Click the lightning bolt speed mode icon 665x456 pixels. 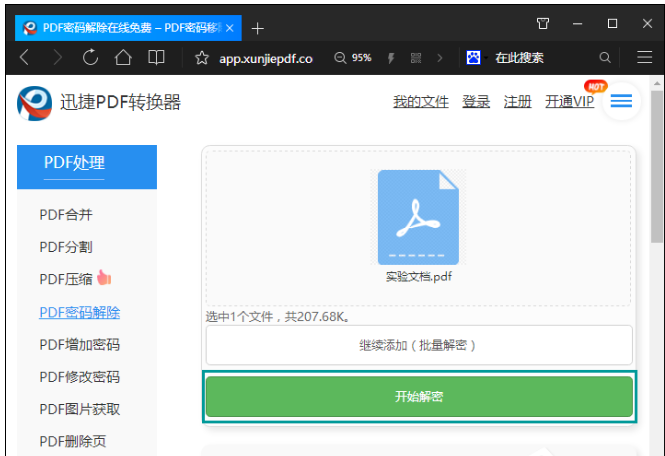(391, 58)
